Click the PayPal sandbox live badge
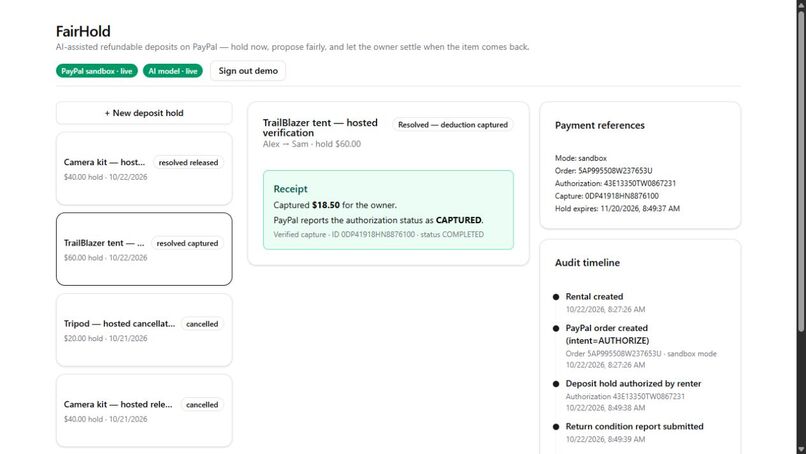The image size is (806, 454). (97, 71)
